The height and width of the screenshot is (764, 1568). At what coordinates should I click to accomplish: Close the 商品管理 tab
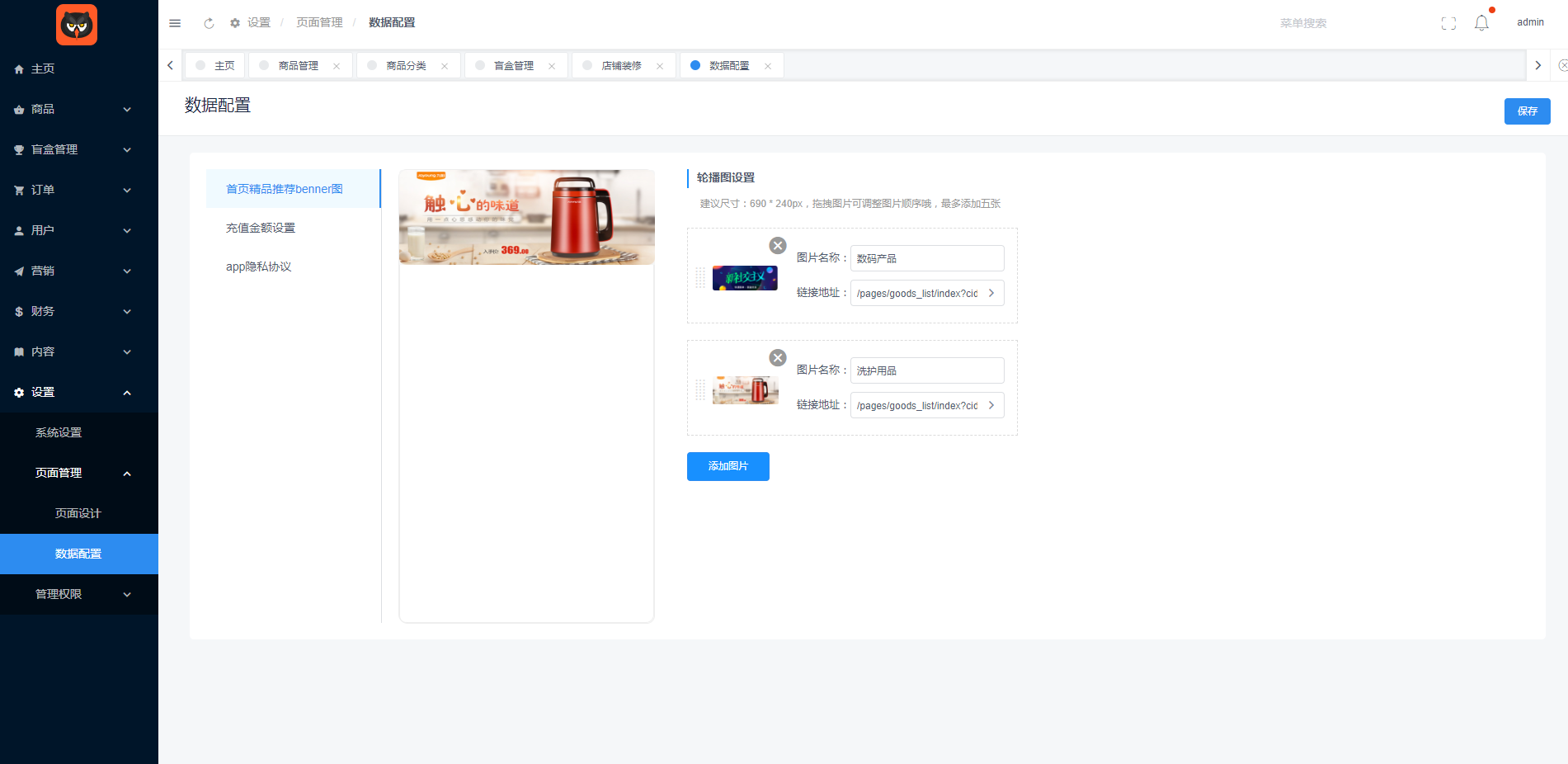tap(337, 66)
